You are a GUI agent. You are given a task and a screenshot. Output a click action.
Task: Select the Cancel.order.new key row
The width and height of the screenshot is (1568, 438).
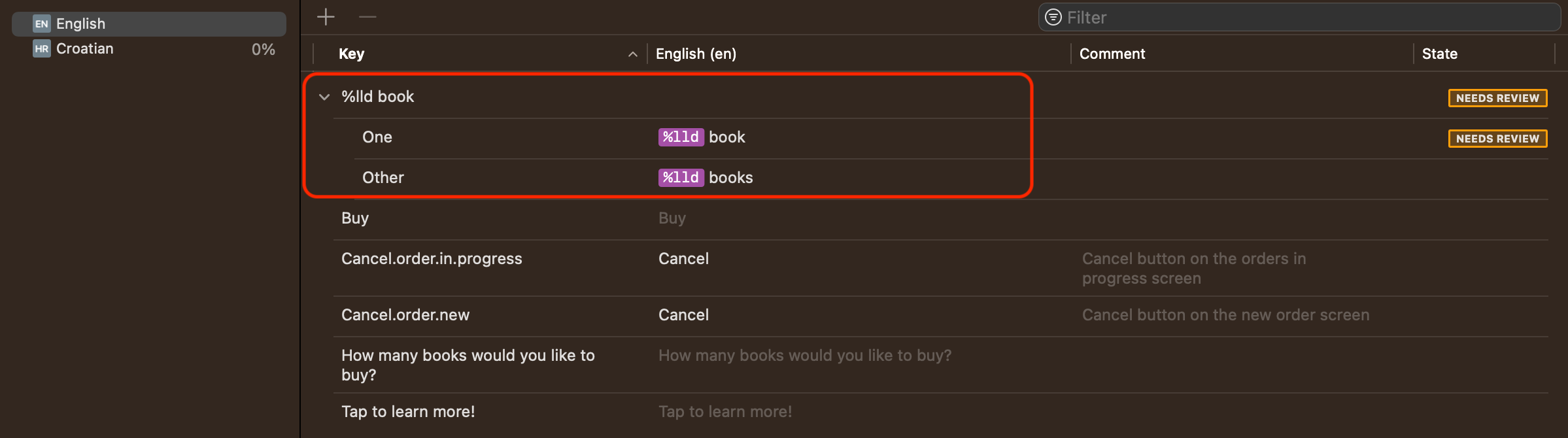[940, 315]
